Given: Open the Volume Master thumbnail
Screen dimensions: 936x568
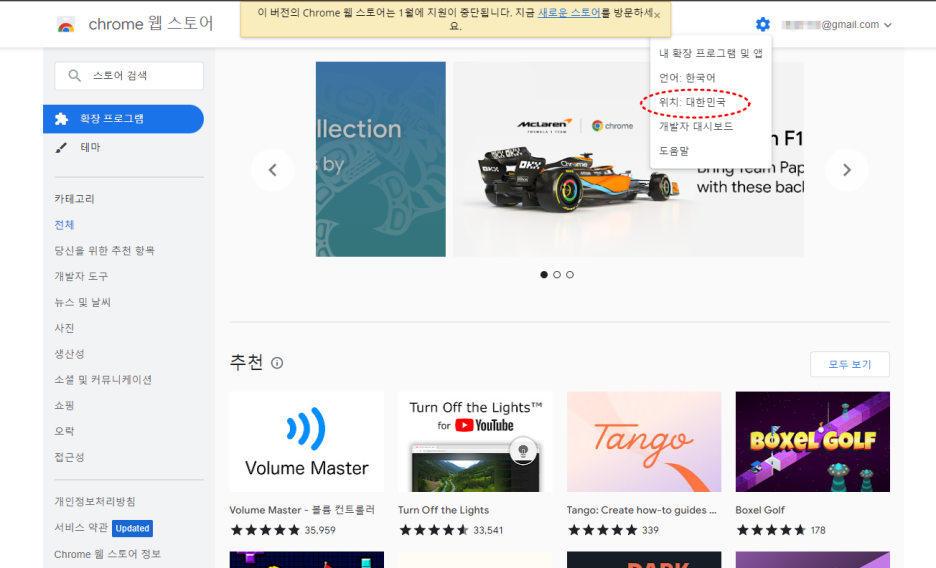Looking at the screenshot, I should (x=307, y=442).
